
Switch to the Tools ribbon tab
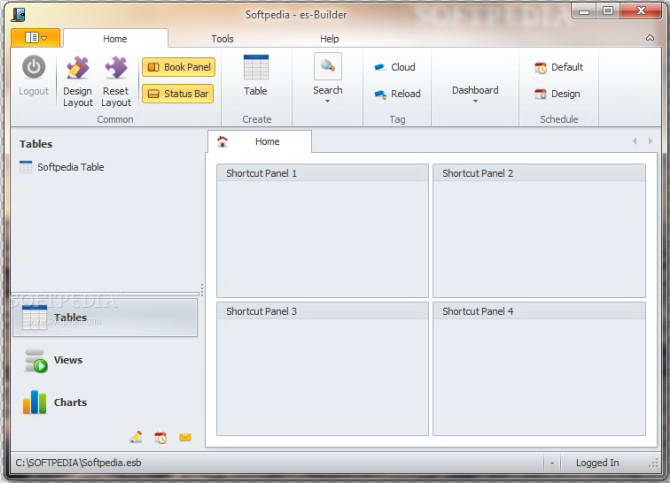[x=222, y=38]
